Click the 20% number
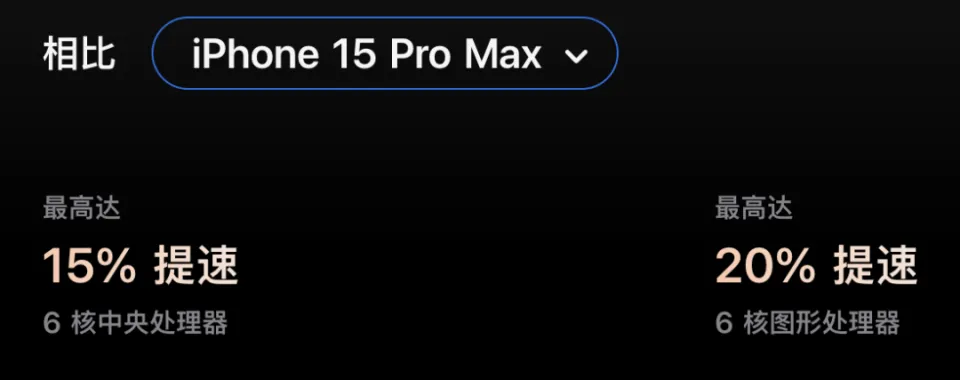960x380 pixels. tap(765, 266)
